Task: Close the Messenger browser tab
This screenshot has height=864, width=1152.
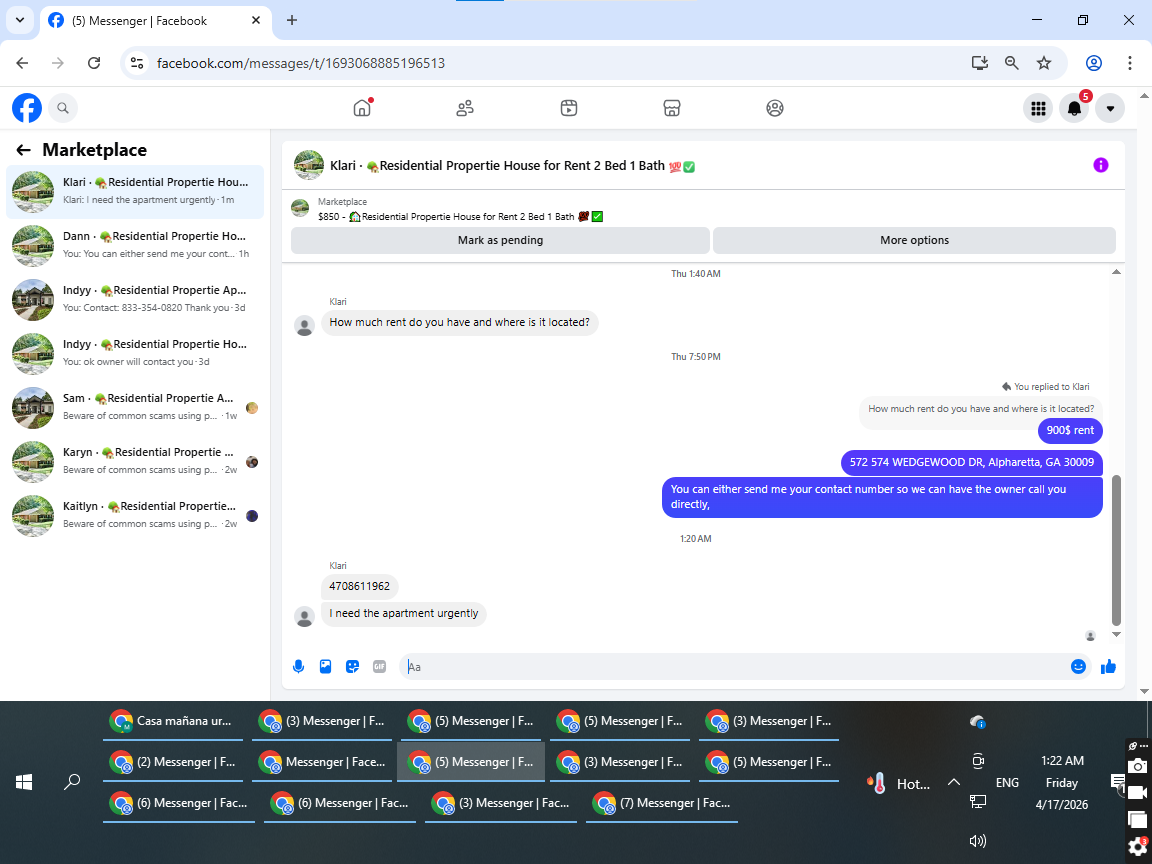Action: (x=256, y=21)
